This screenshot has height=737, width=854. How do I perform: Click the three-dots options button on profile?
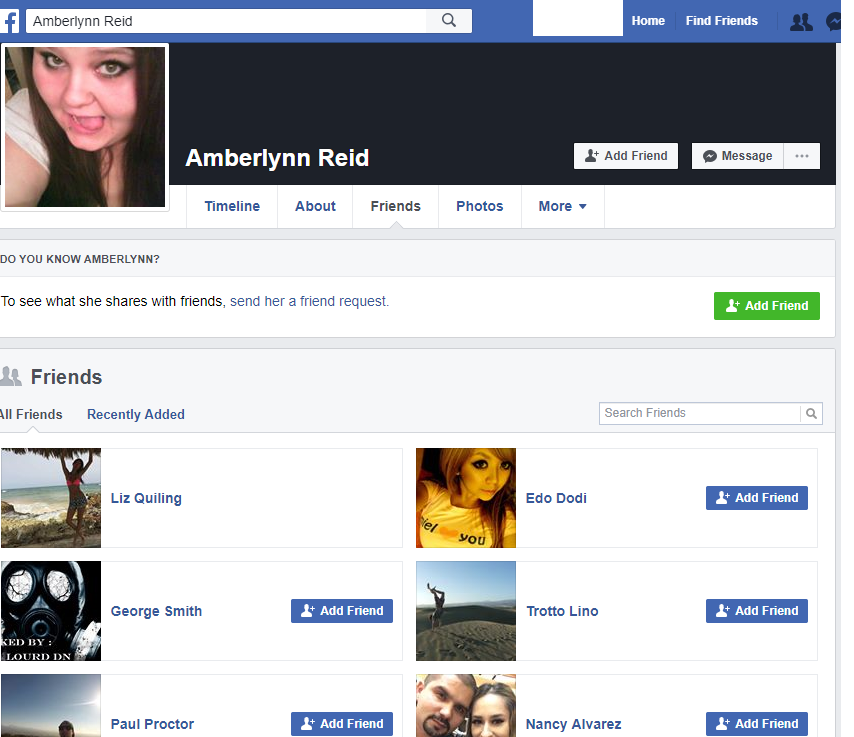click(x=802, y=156)
